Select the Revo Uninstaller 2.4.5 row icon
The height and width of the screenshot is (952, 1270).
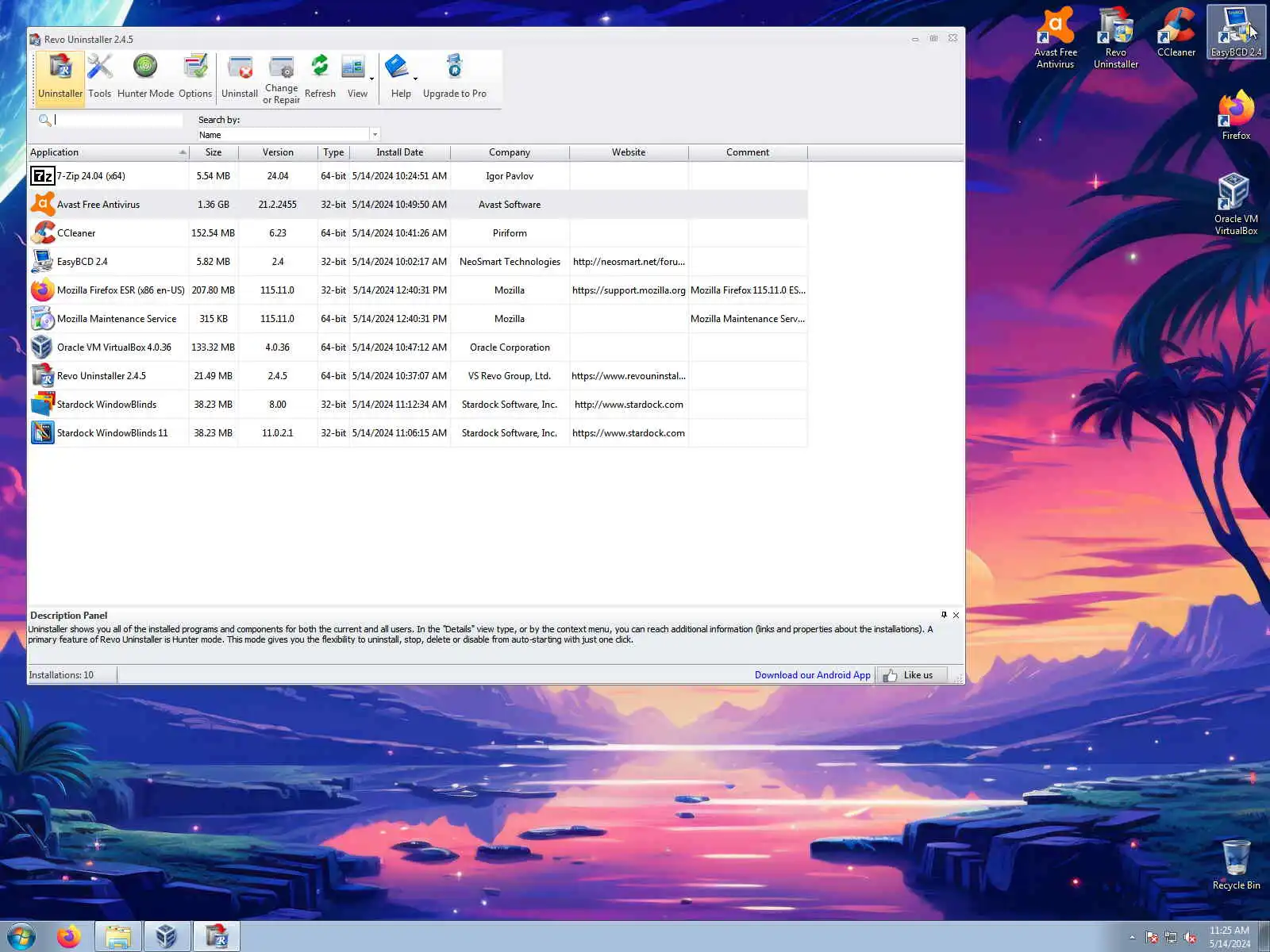[43, 376]
